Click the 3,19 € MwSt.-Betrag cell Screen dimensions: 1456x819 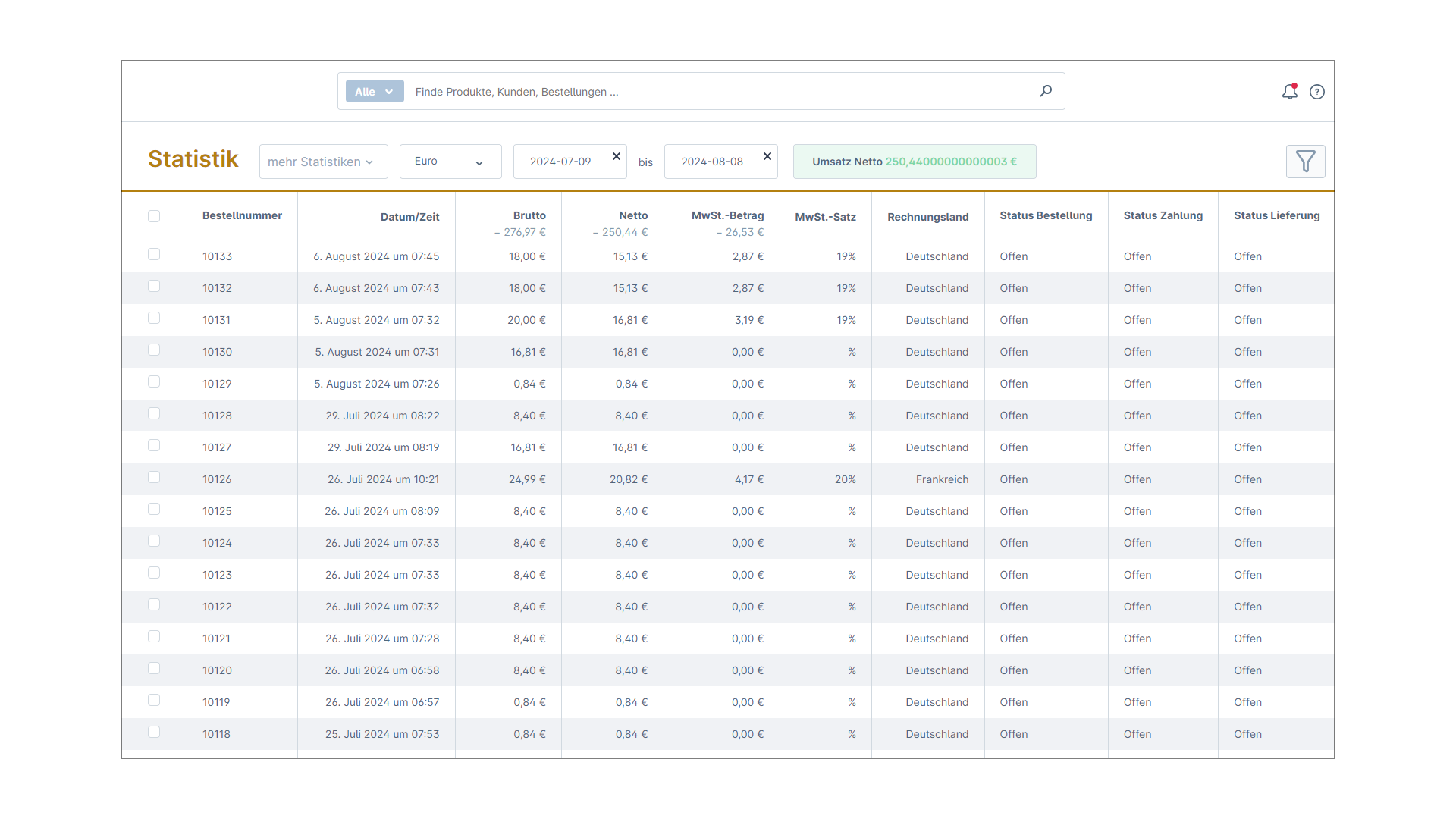[x=749, y=320]
